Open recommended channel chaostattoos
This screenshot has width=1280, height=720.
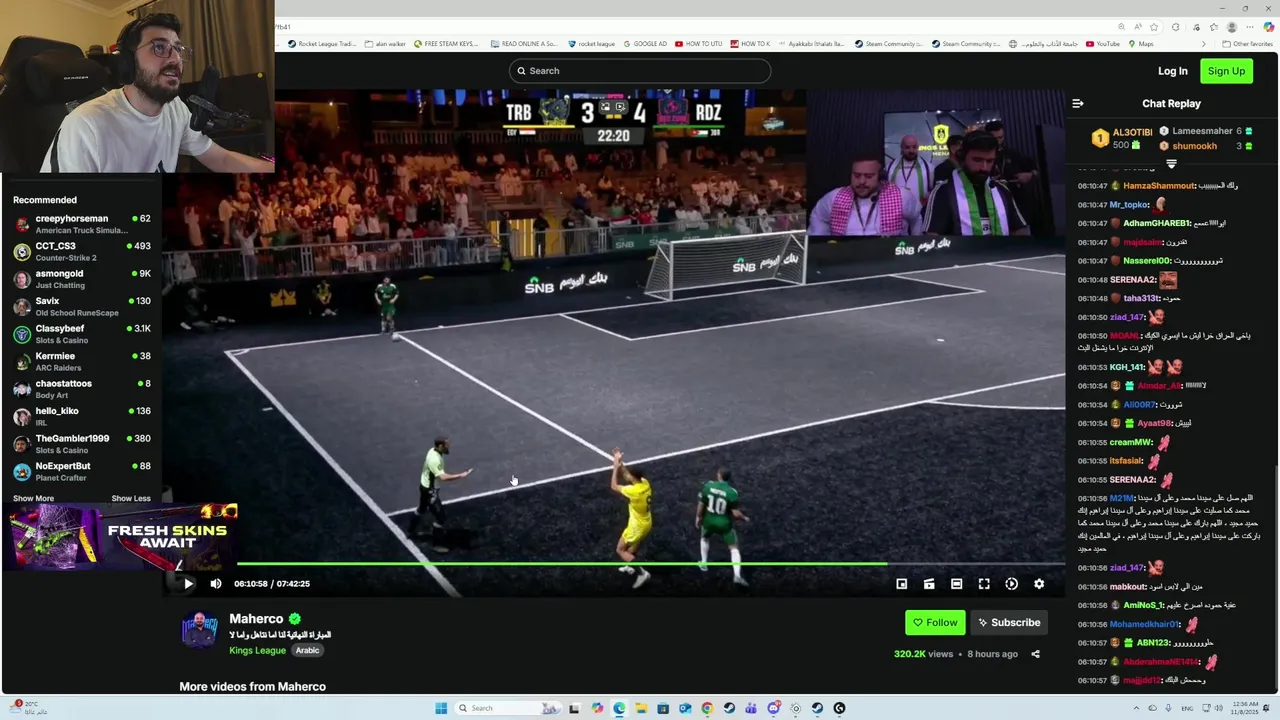[80, 389]
